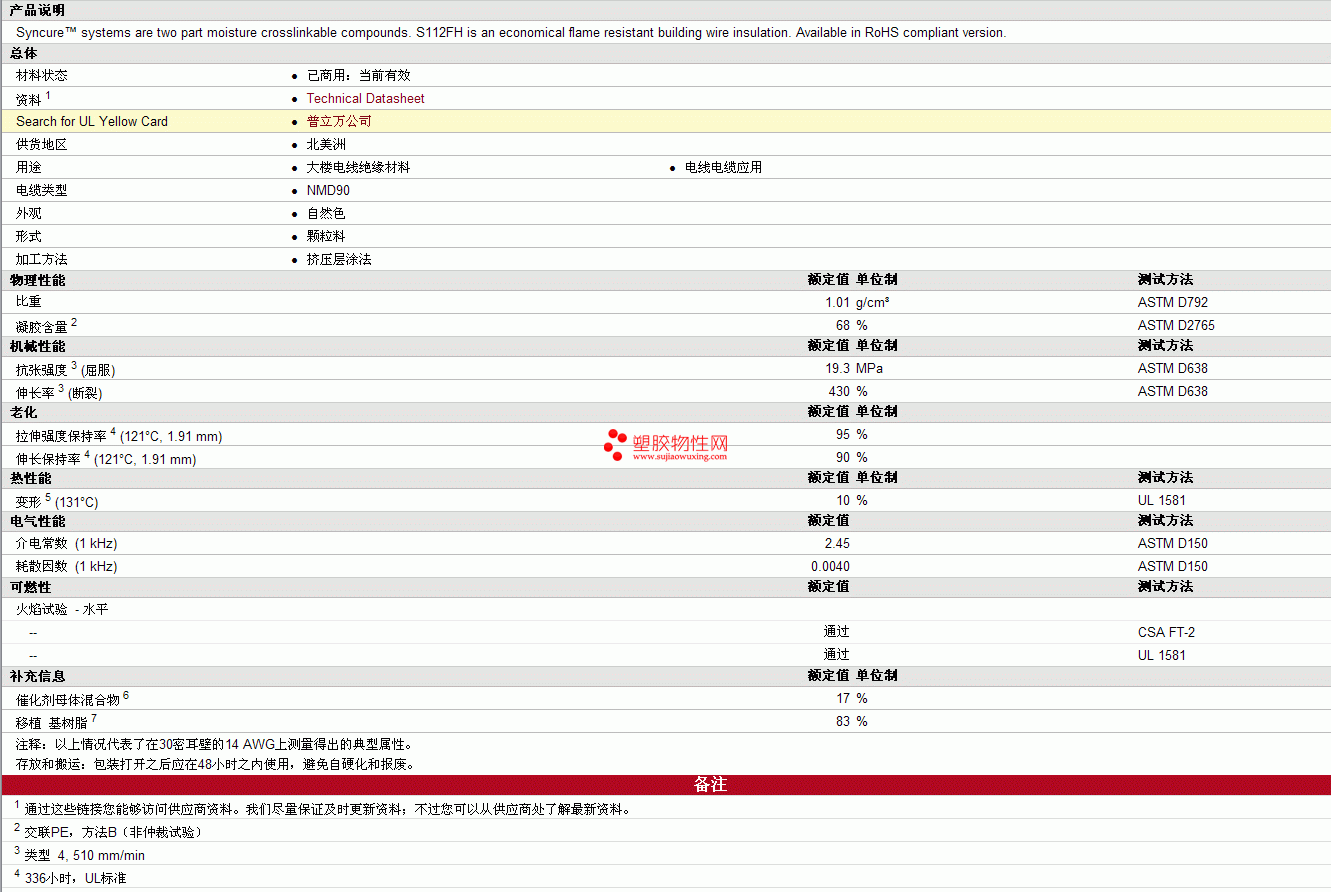Viewport: 1331px width, 892px height.
Task: Click the 大楼电线绝缘材料 usage entry
Action: (x=358, y=167)
